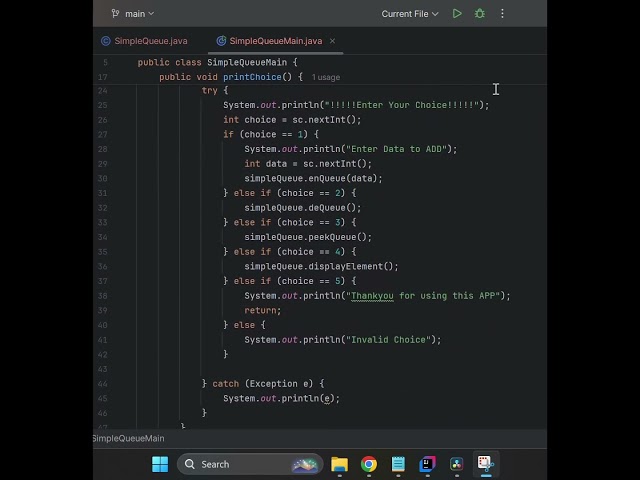Open File Explorer from the taskbar
This screenshot has width=640, height=480.
tap(339, 464)
